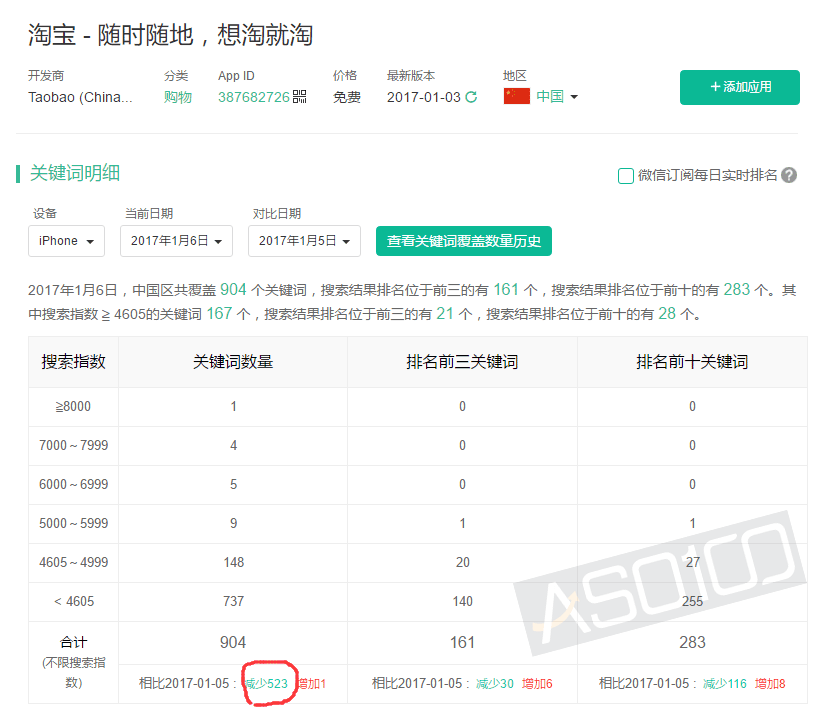
Task: Select the 4605～4999 row label
Action: point(74,562)
